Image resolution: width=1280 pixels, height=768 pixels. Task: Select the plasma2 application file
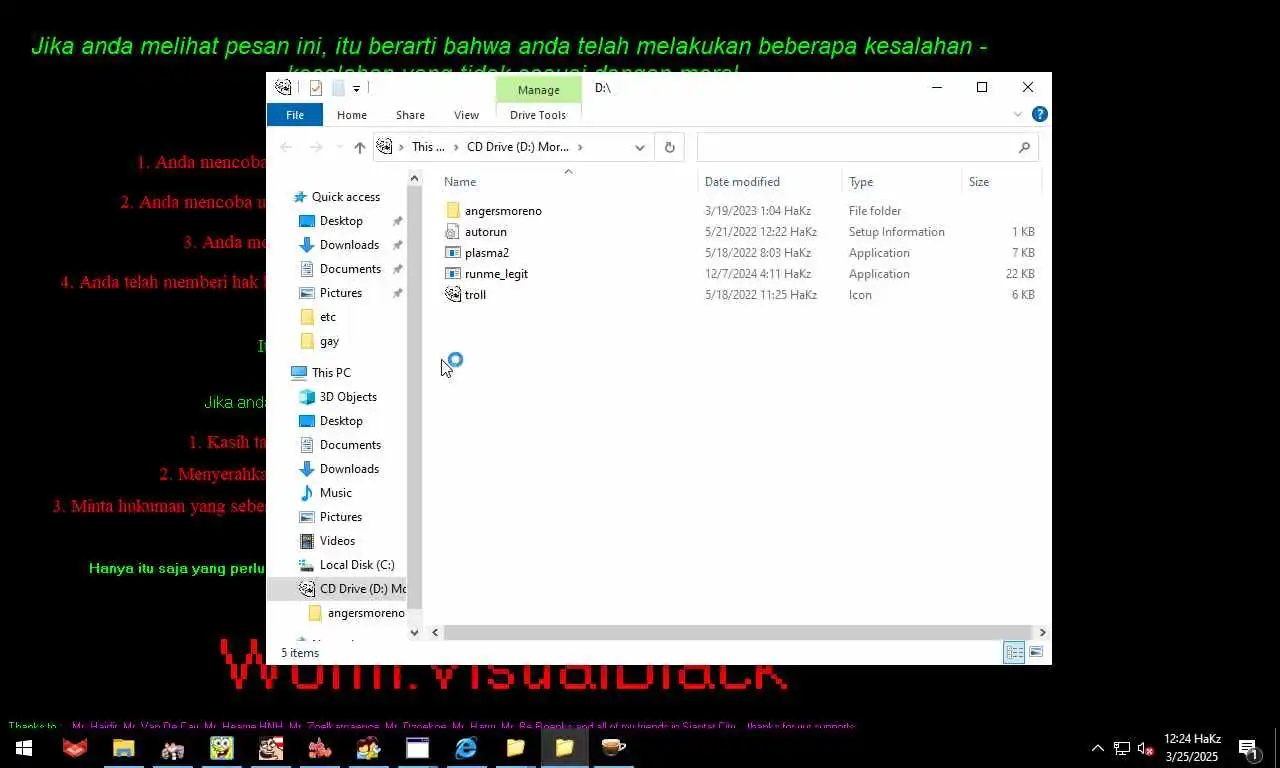point(487,253)
